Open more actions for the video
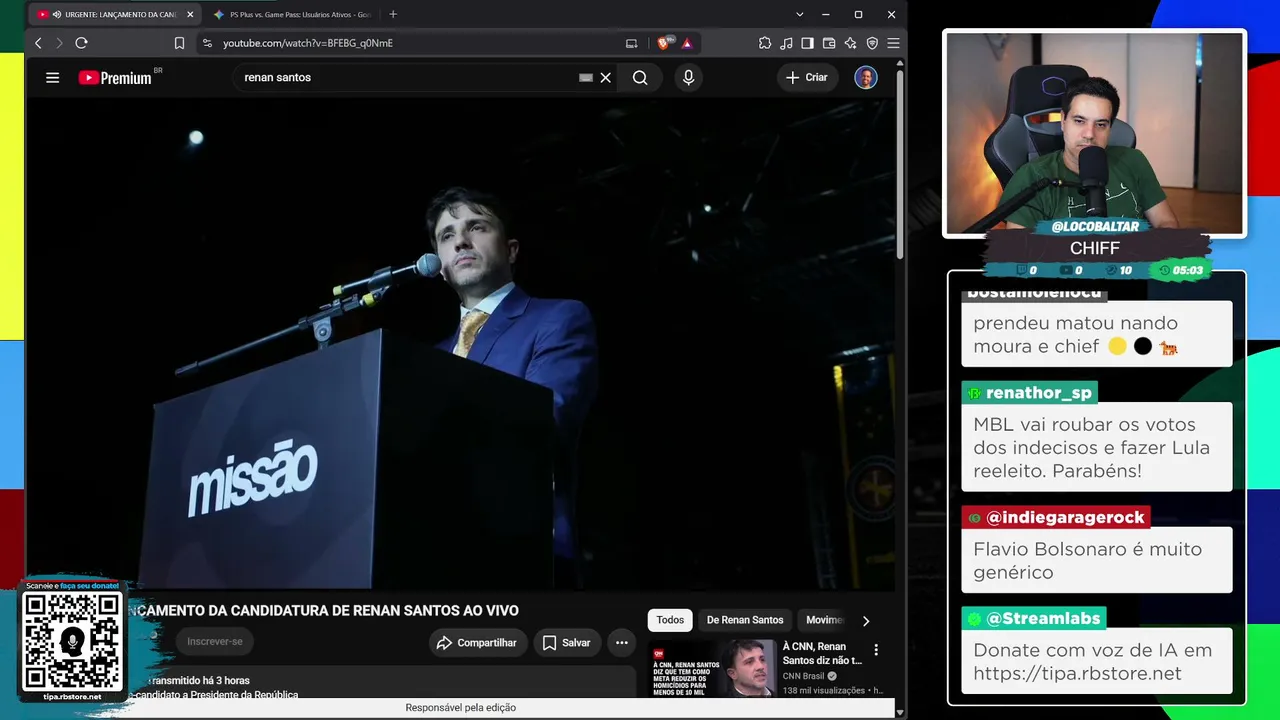Viewport: 1280px width, 720px height. [x=621, y=642]
